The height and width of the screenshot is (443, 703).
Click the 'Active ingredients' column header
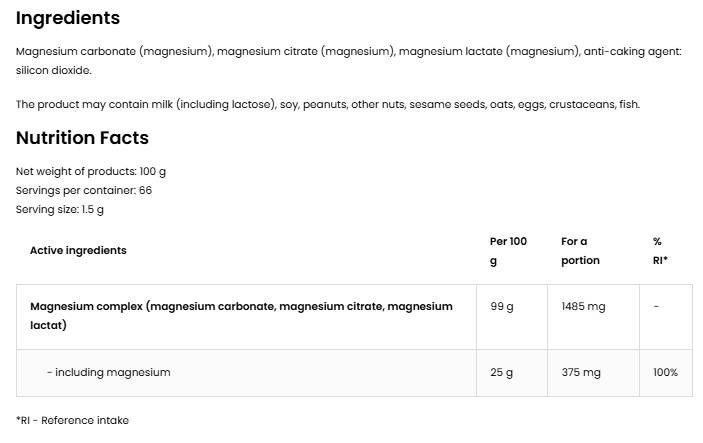[78, 250]
